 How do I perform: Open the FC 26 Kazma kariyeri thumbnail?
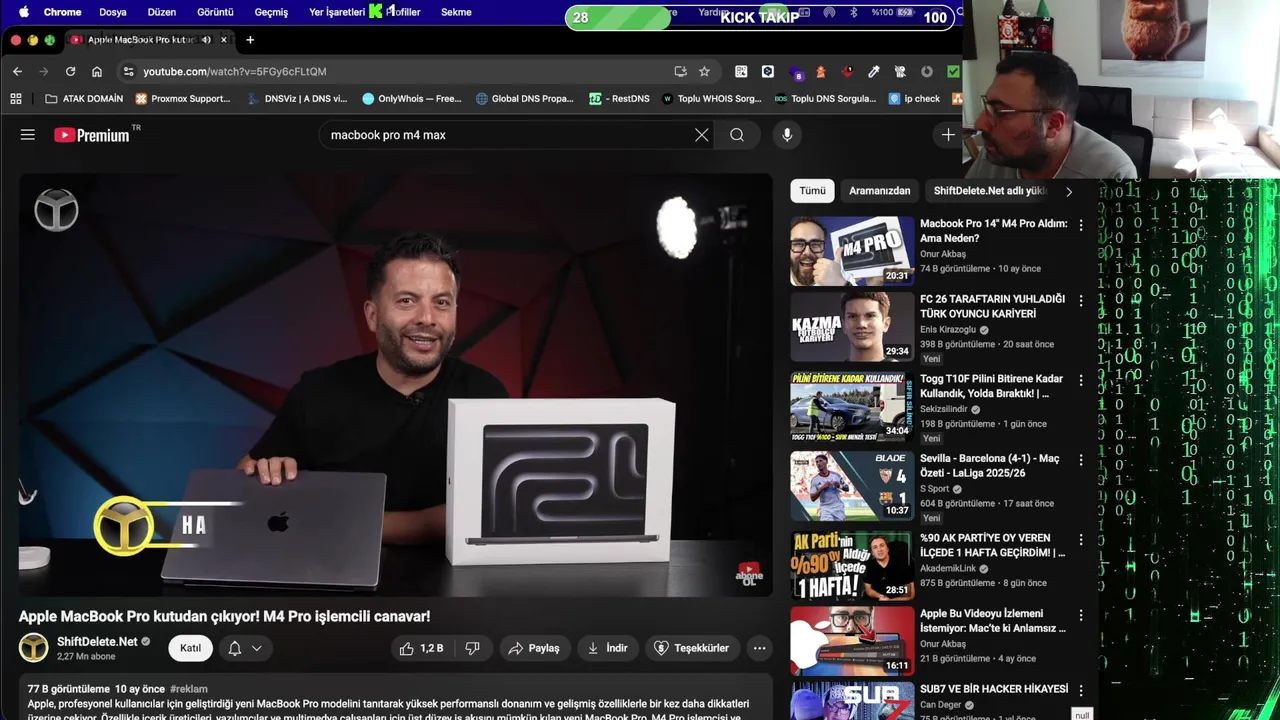point(852,327)
